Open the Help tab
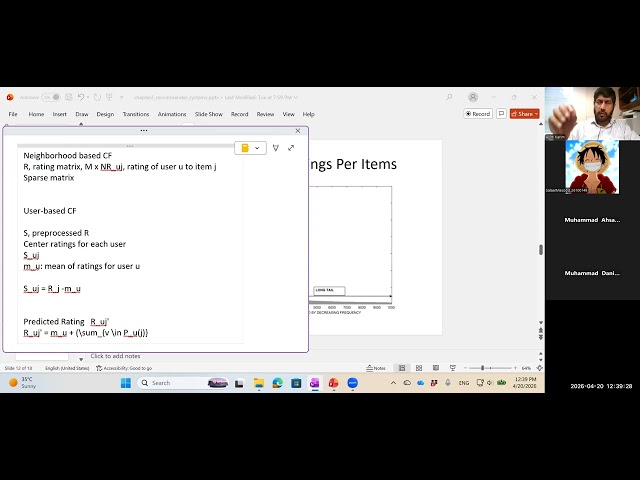640x480 pixels. coord(309,114)
